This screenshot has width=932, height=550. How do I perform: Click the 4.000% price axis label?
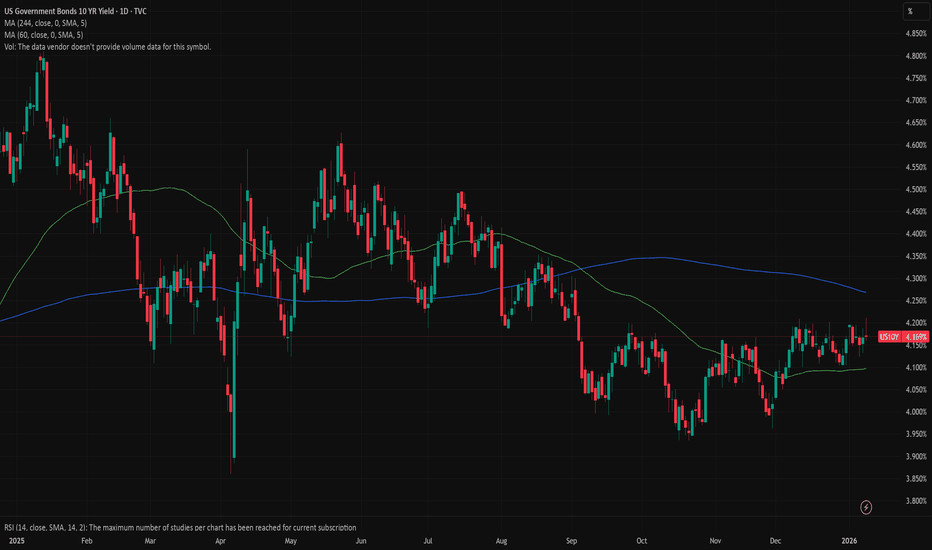[914, 412]
